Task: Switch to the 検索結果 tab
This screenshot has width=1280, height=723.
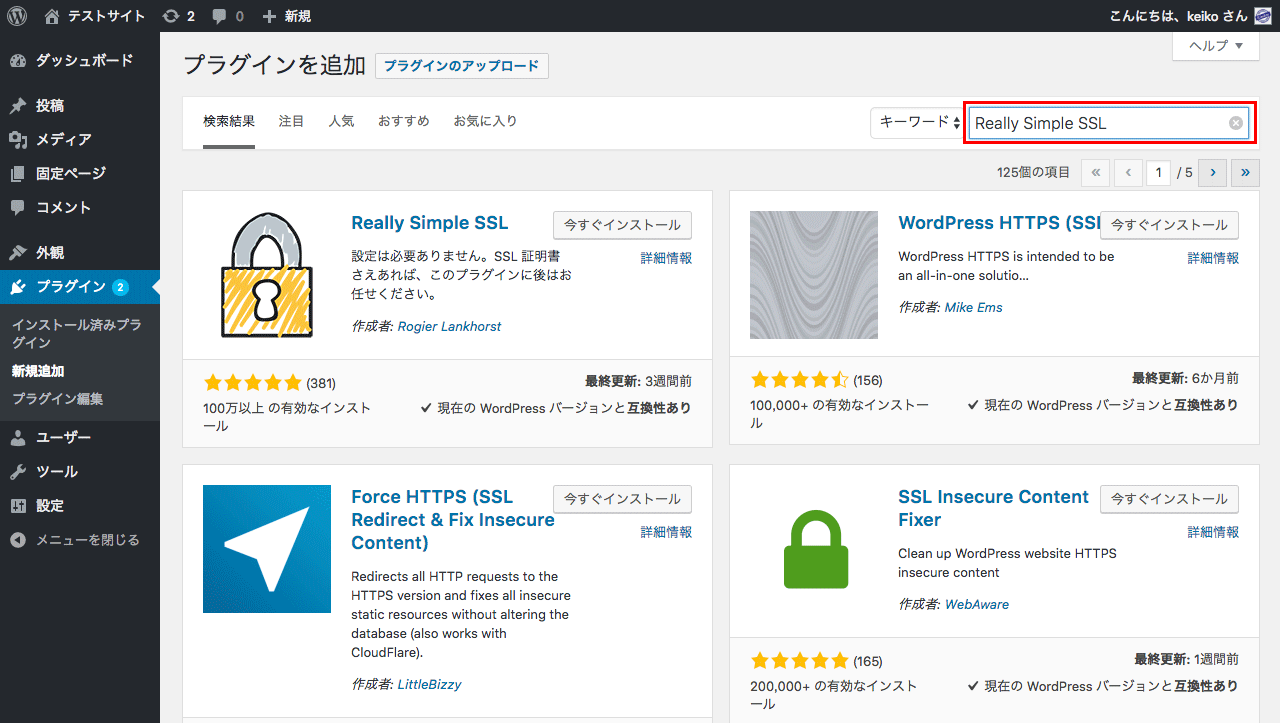Action: pos(229,121)
